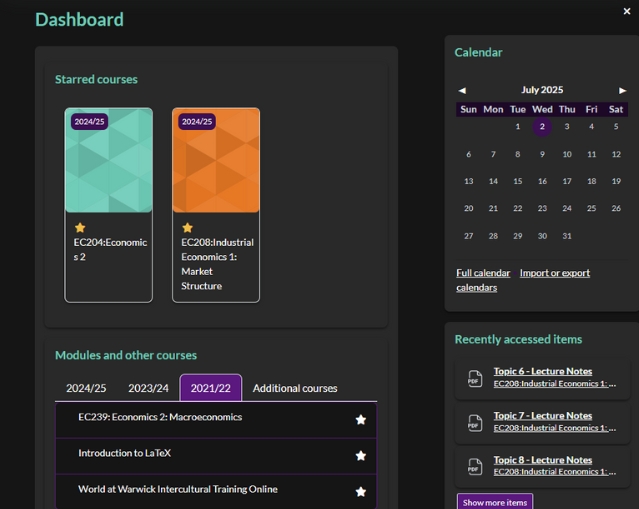Image resolution: width=639 pixels, height=509 pixels.
Task: Open the Full calendar link
Action: [483, 273]
